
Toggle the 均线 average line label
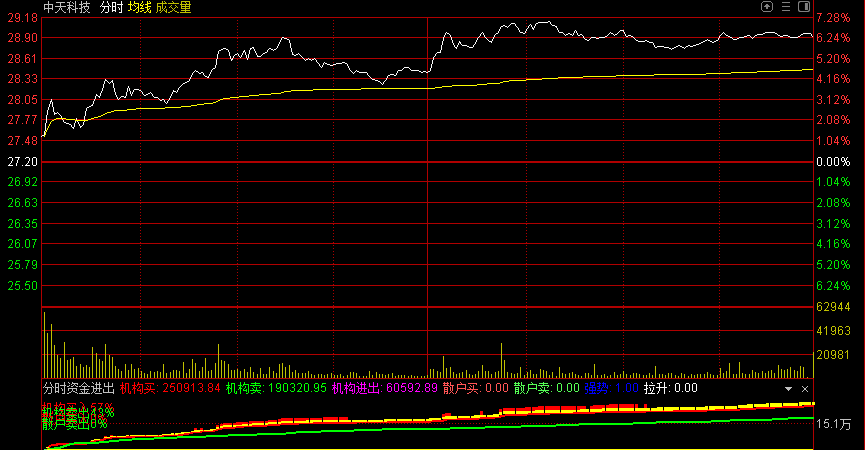coord(139,7)
